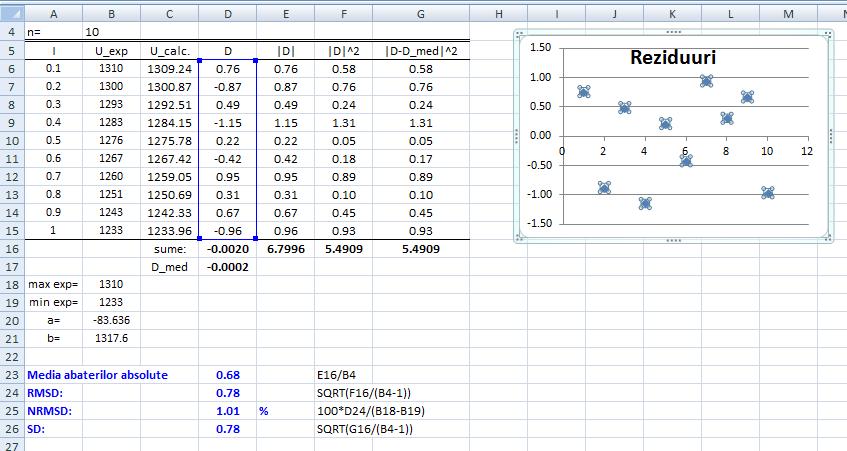
Task: Click cell with value -0.96
Action: (227, 231)
